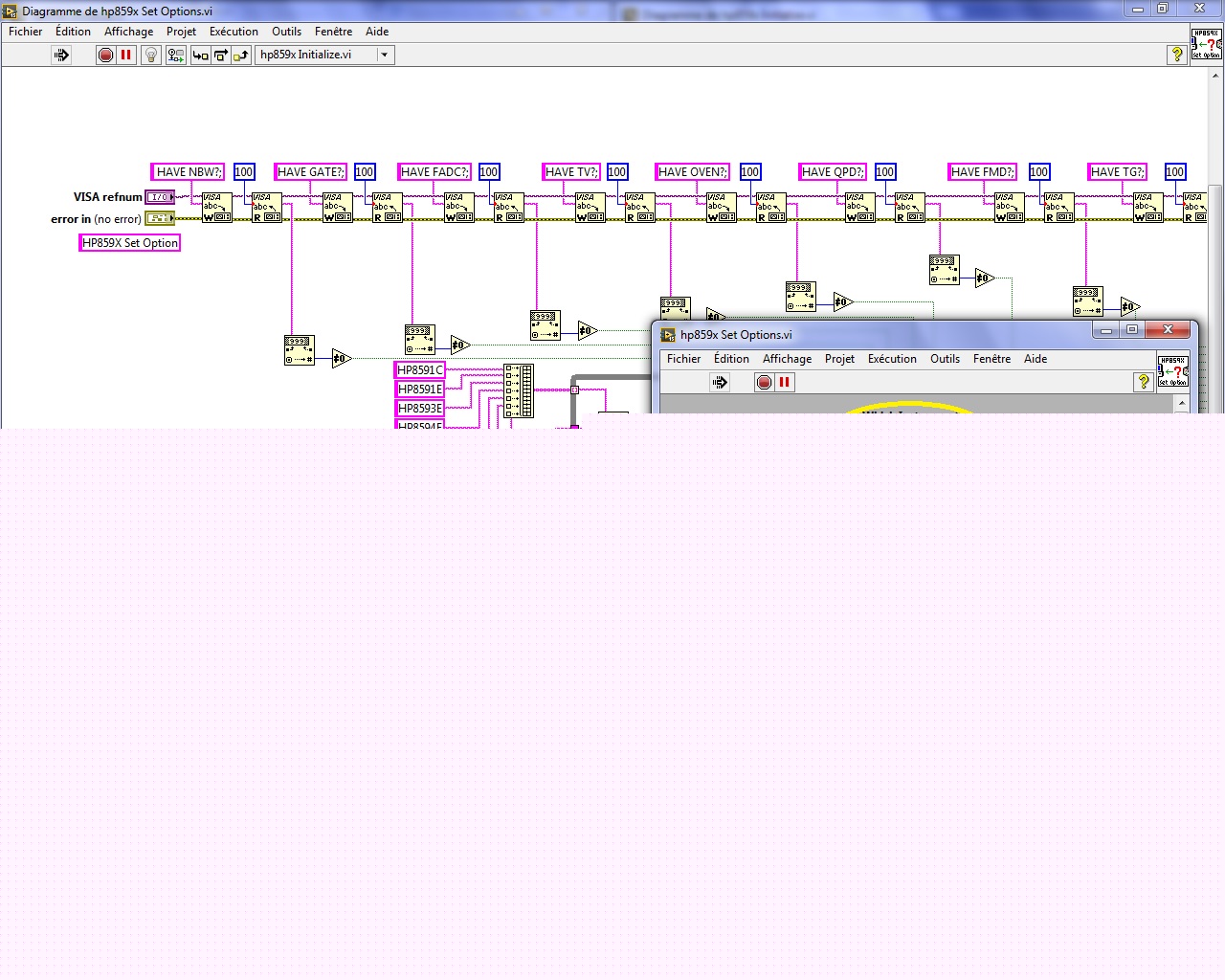The image size is (1225, 980).
Task: Select VISA Write node under HAVE FADC?;
Action: [458, 208]
